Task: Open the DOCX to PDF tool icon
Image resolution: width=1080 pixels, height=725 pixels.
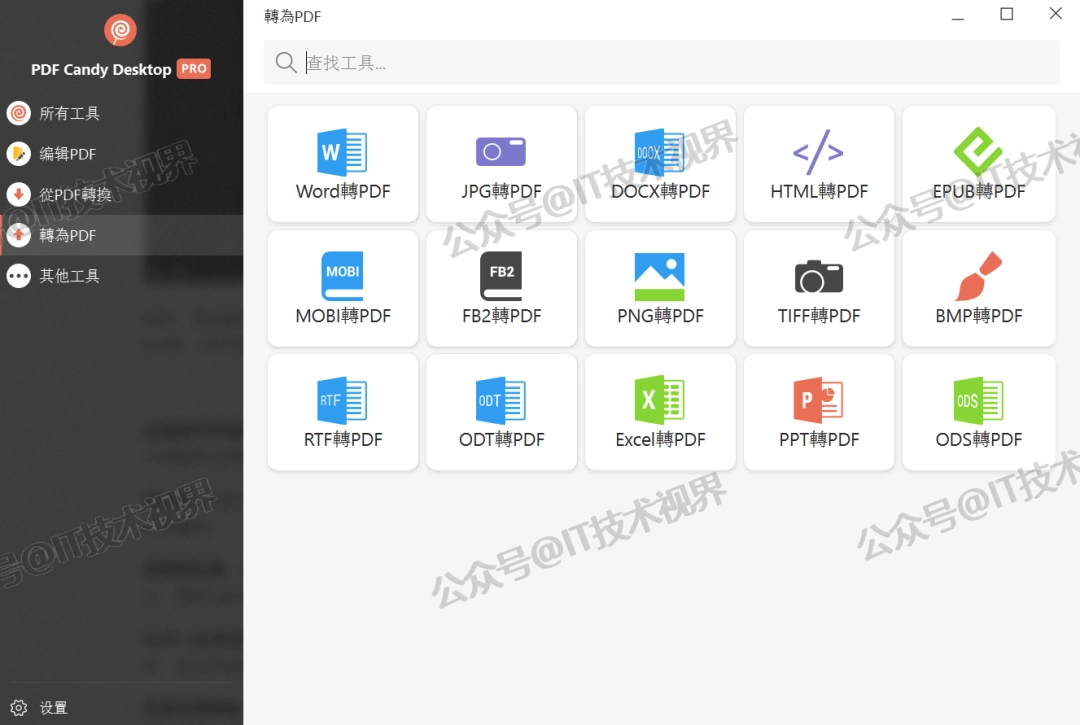Action: (x=659, y=151)
